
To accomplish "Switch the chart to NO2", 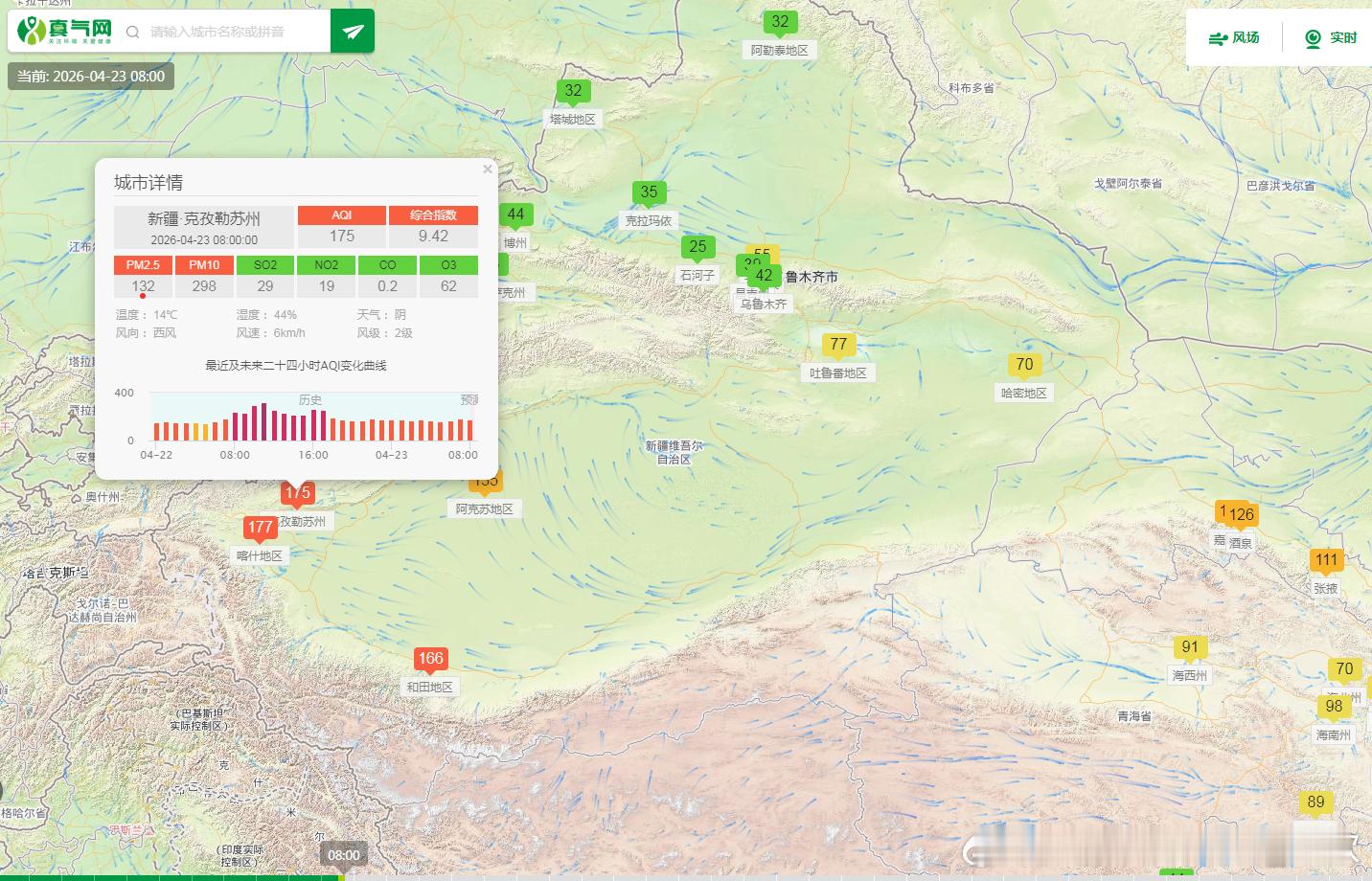I will (327, 265).
